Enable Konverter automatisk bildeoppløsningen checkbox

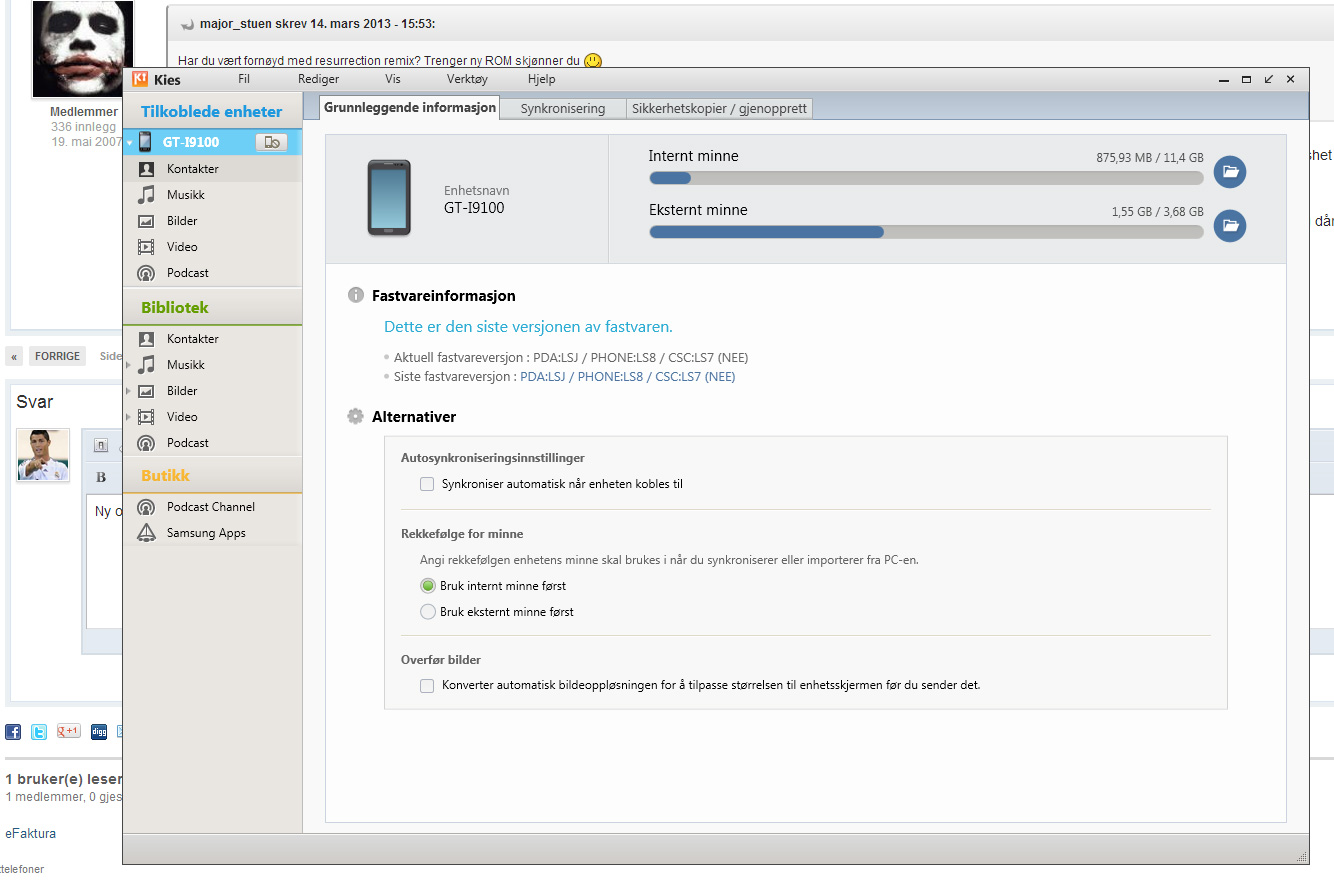click(427, 686)
